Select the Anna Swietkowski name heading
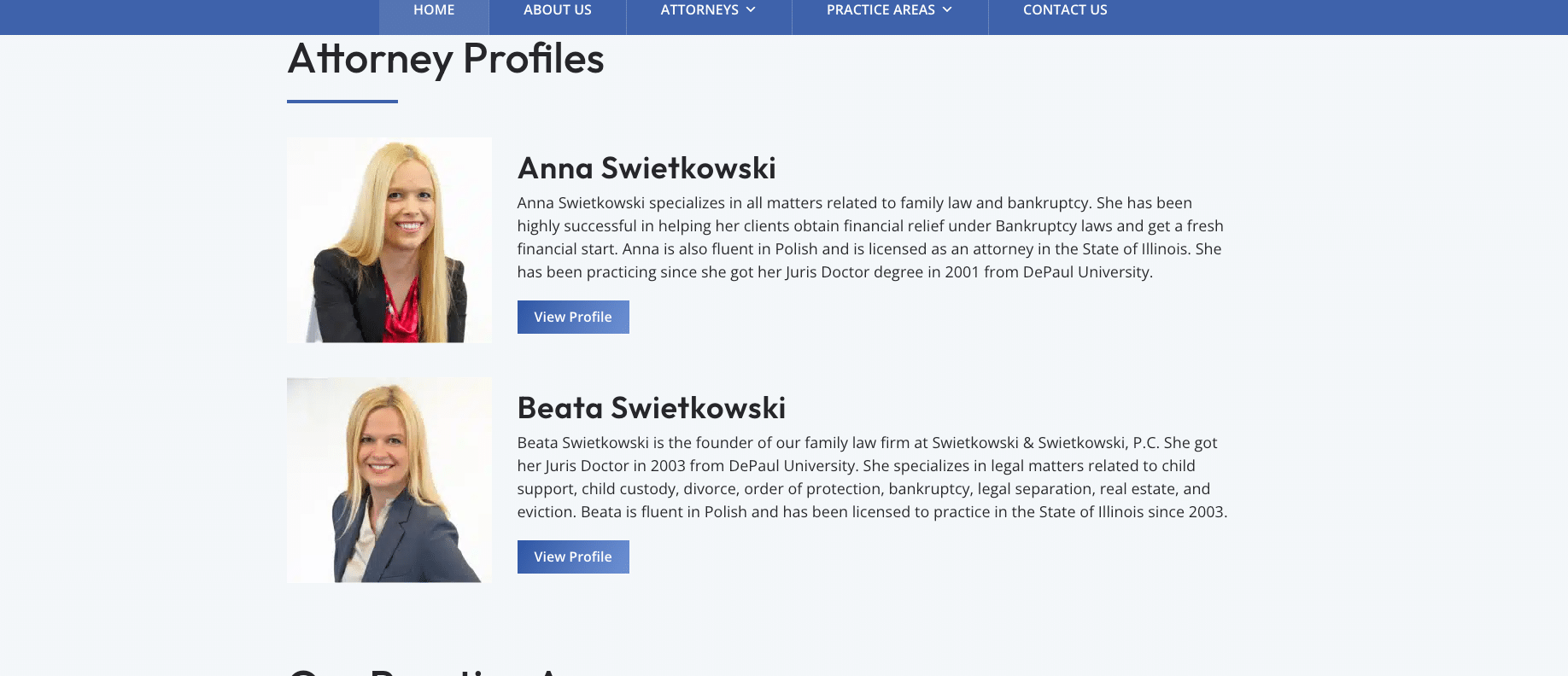This screenshot has width=1568, height=676. [x=647, y=168]
